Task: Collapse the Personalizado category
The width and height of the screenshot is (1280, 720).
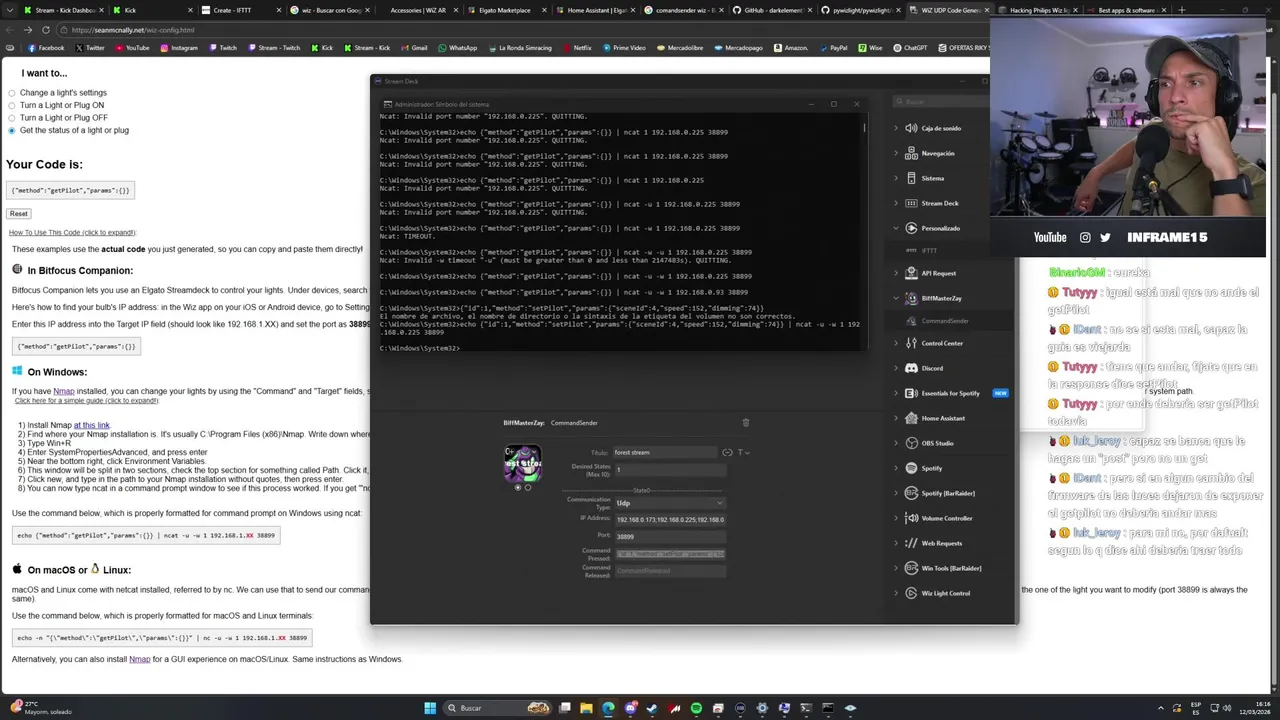Action: (896, 228)
